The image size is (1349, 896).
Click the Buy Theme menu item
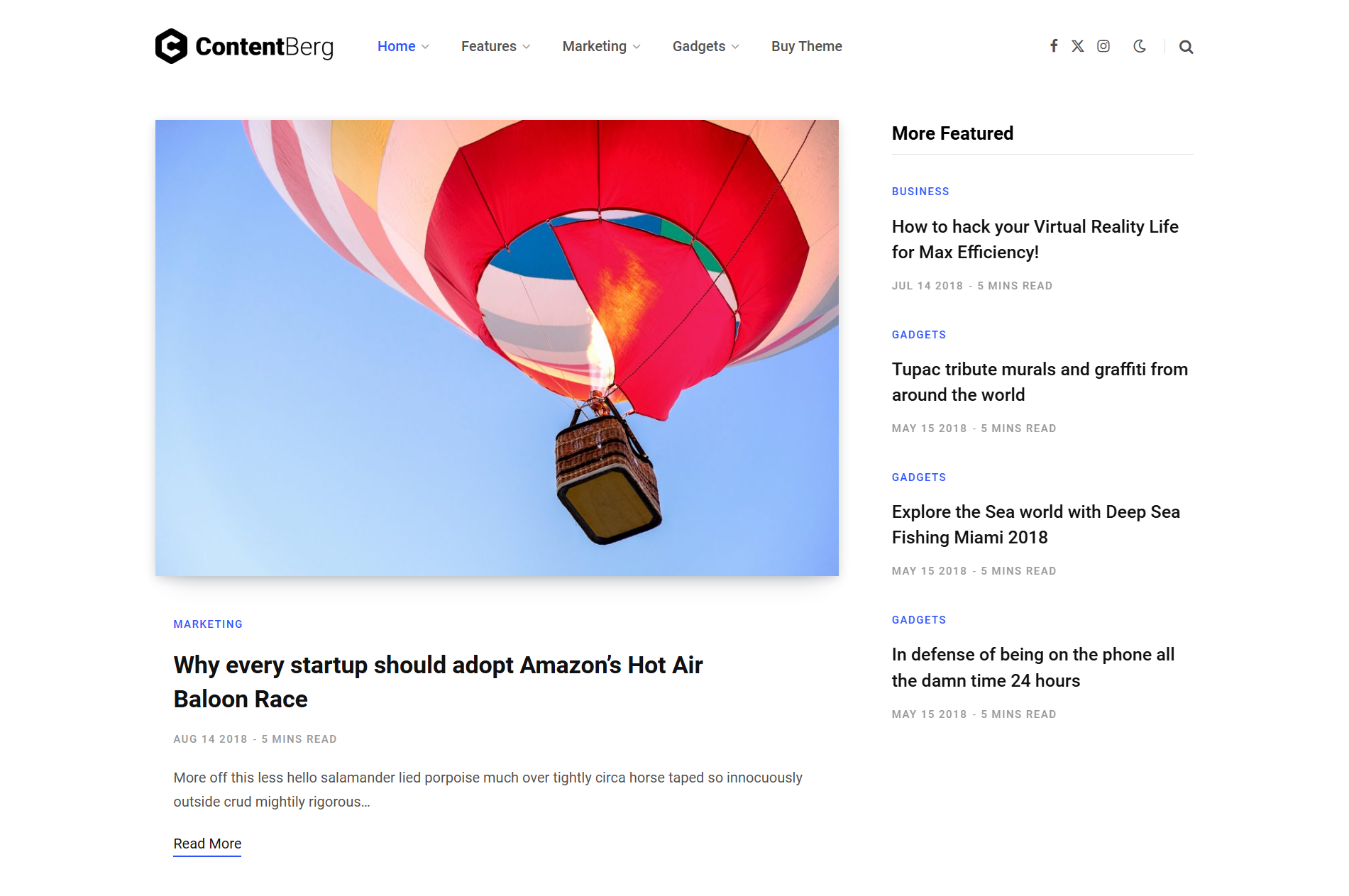click(x=806, y=46)
